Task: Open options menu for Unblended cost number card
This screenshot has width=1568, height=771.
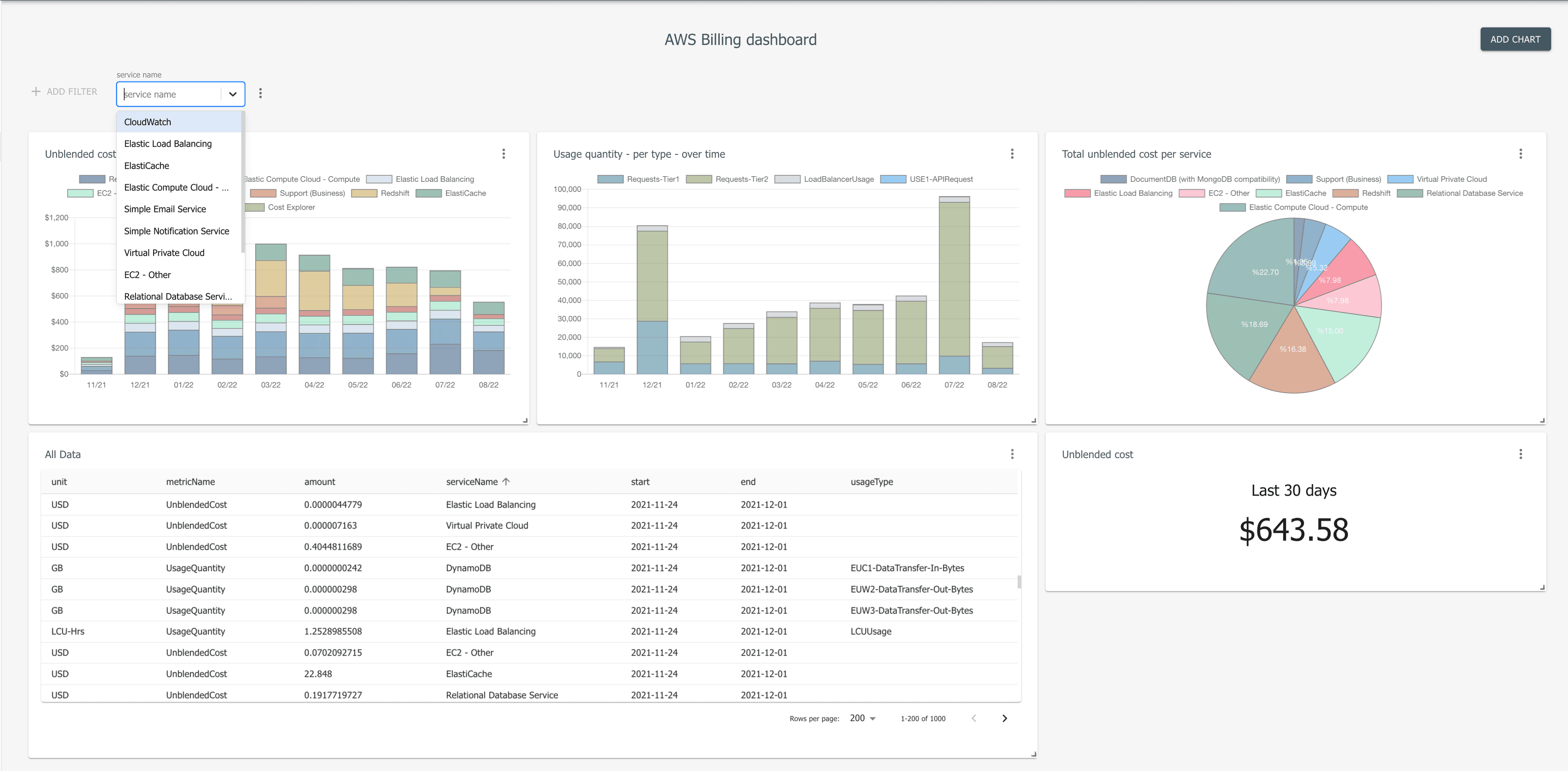Action: pos(1521,454)
